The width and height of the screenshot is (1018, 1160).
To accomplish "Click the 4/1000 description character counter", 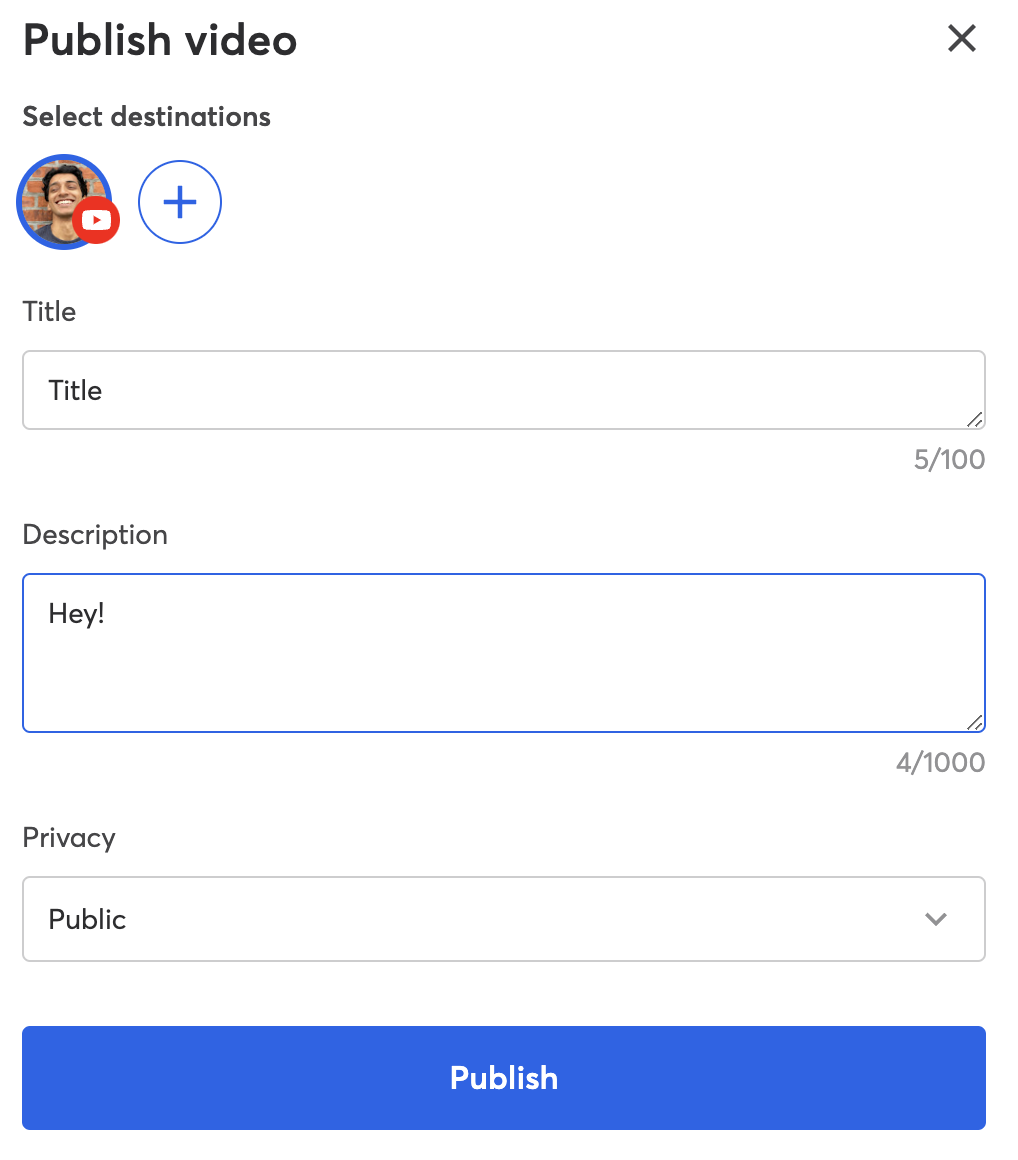I will [x=940, y=763].
